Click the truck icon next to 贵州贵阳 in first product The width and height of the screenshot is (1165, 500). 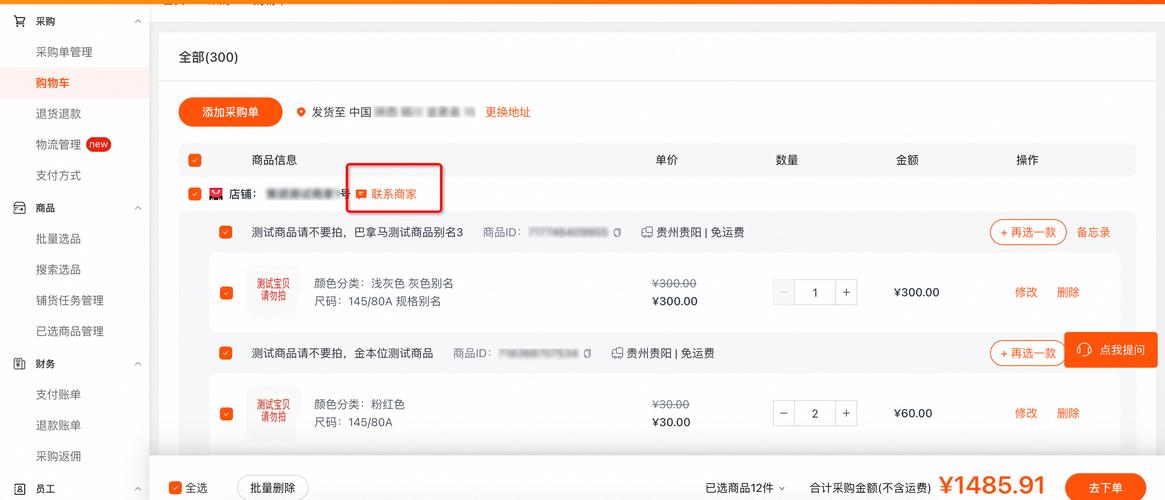tap(646, 232)
